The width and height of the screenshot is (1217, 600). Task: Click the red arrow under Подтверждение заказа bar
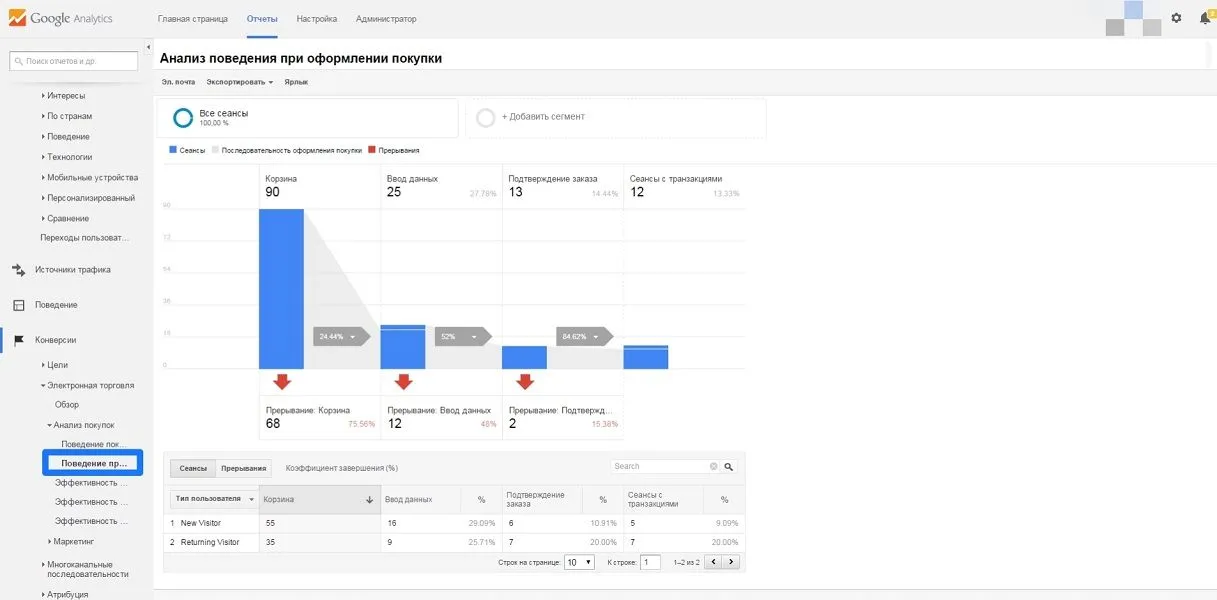tap(525, 381)
